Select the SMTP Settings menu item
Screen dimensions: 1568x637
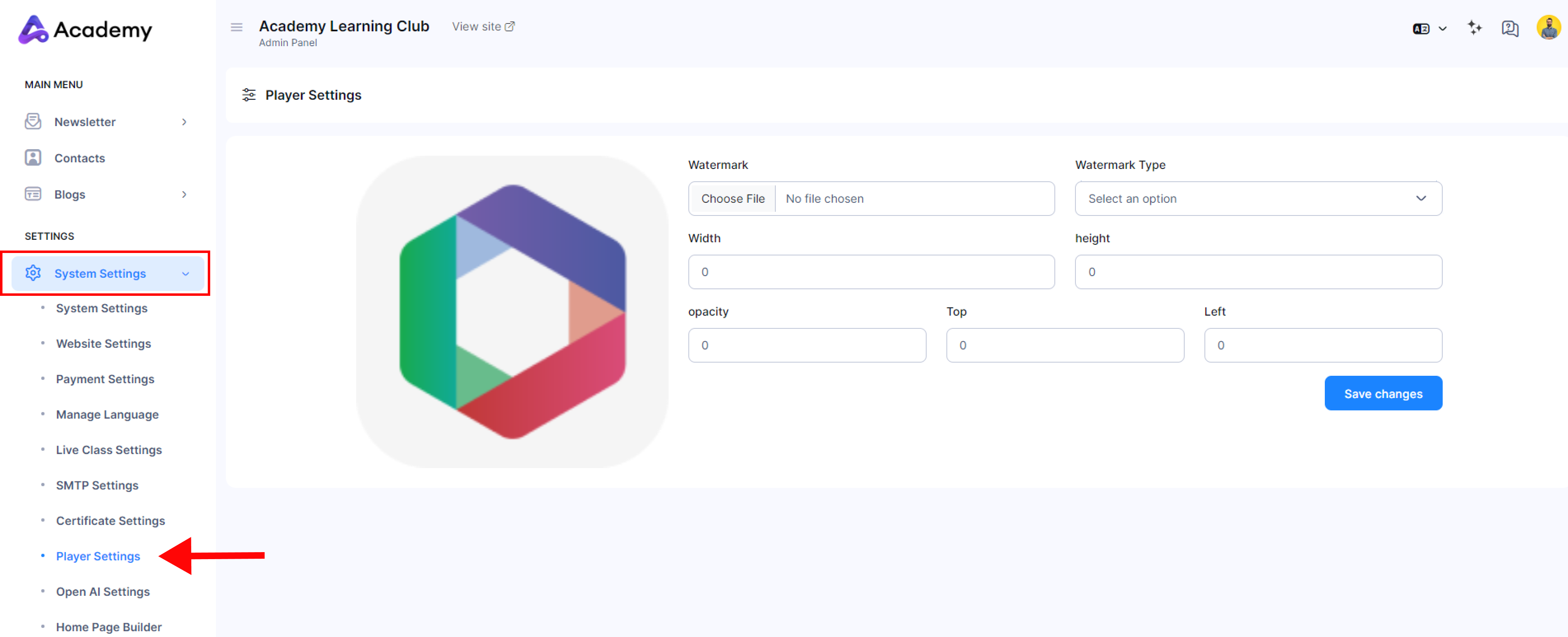pos(97,485)
